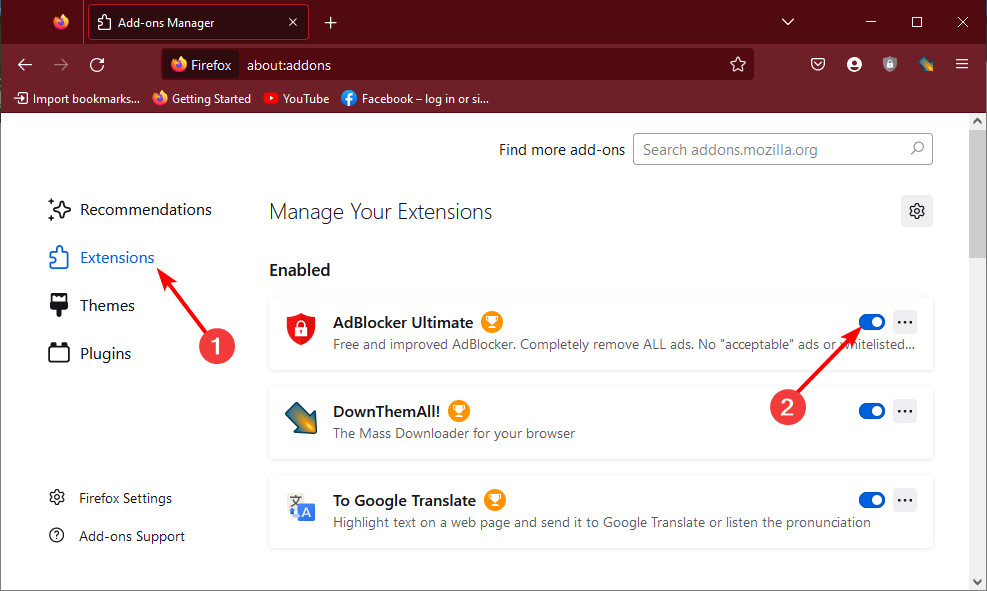The height and width of the screenshot is (591, 987).
Task: Click the AdBlocker Ultimate red shield icon
Action: coord(301,329)
